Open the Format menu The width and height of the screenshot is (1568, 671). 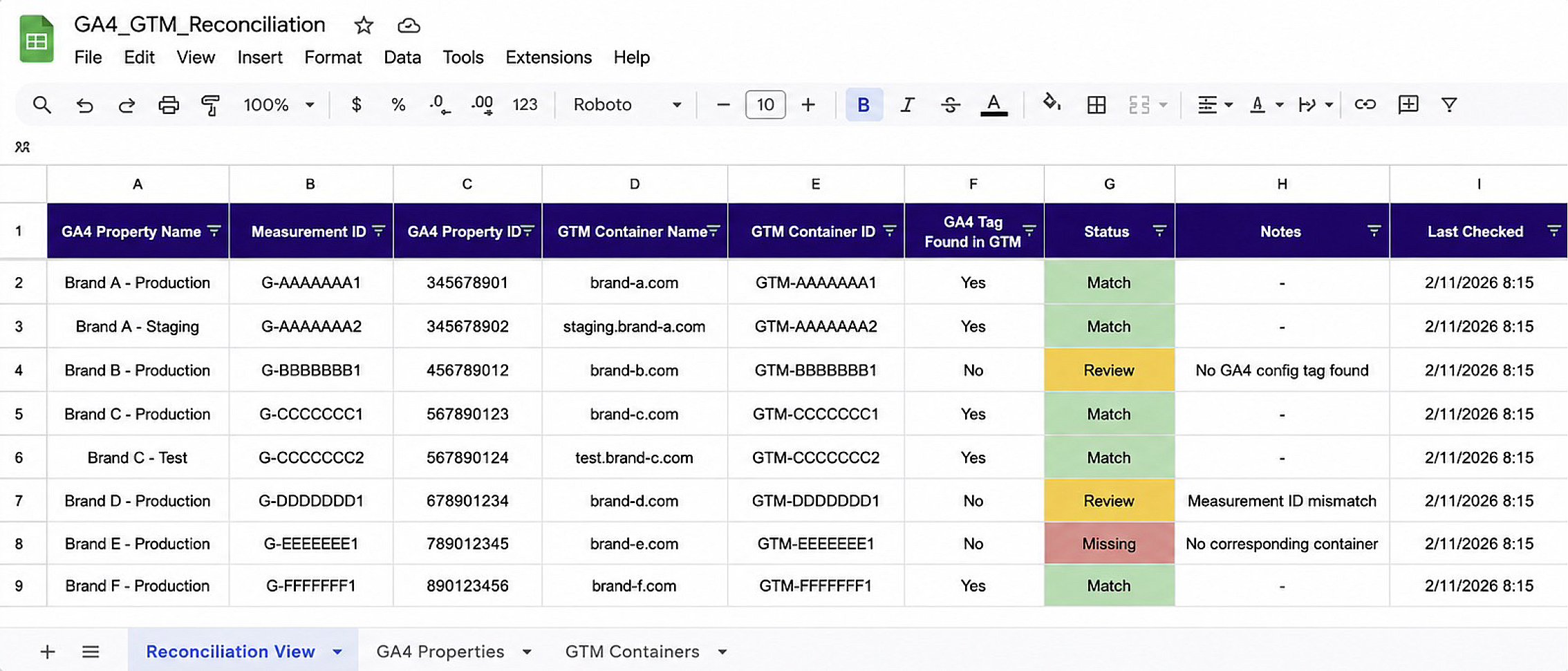coord(333,57)
